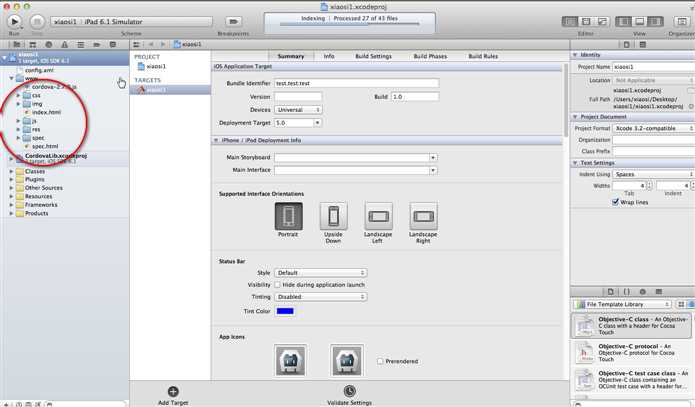695x407 pixels.
Task: Show the Object library
Action: 642,291
